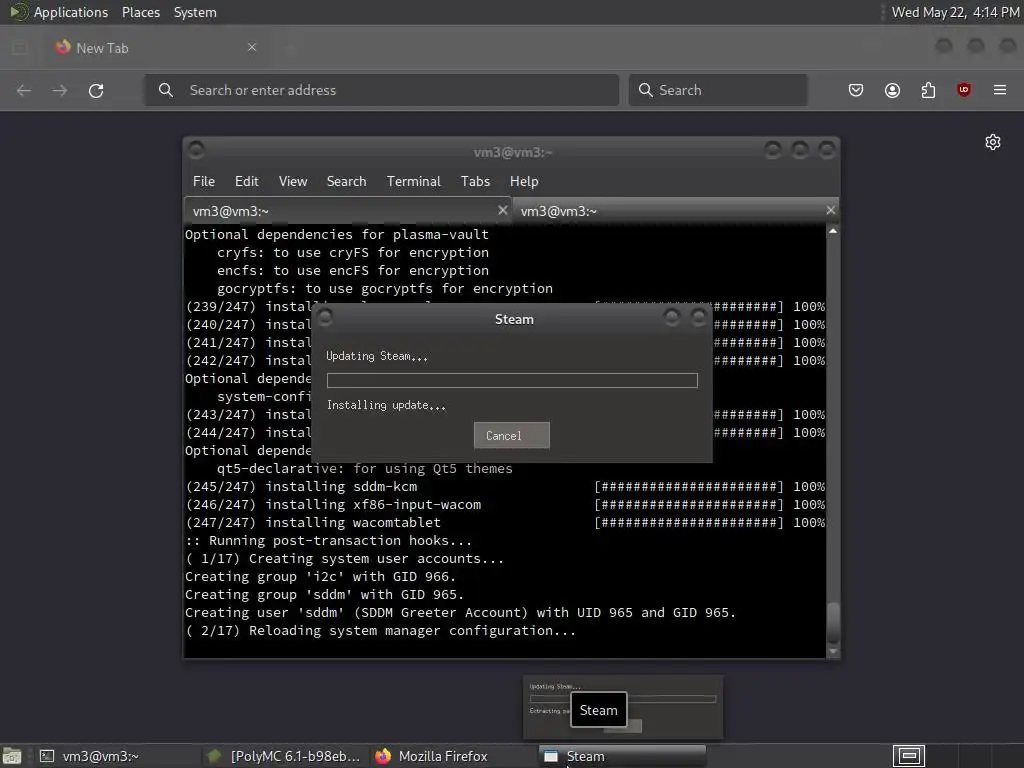
Task: Open terminal Search menu
Action: (x=346, y=182)
